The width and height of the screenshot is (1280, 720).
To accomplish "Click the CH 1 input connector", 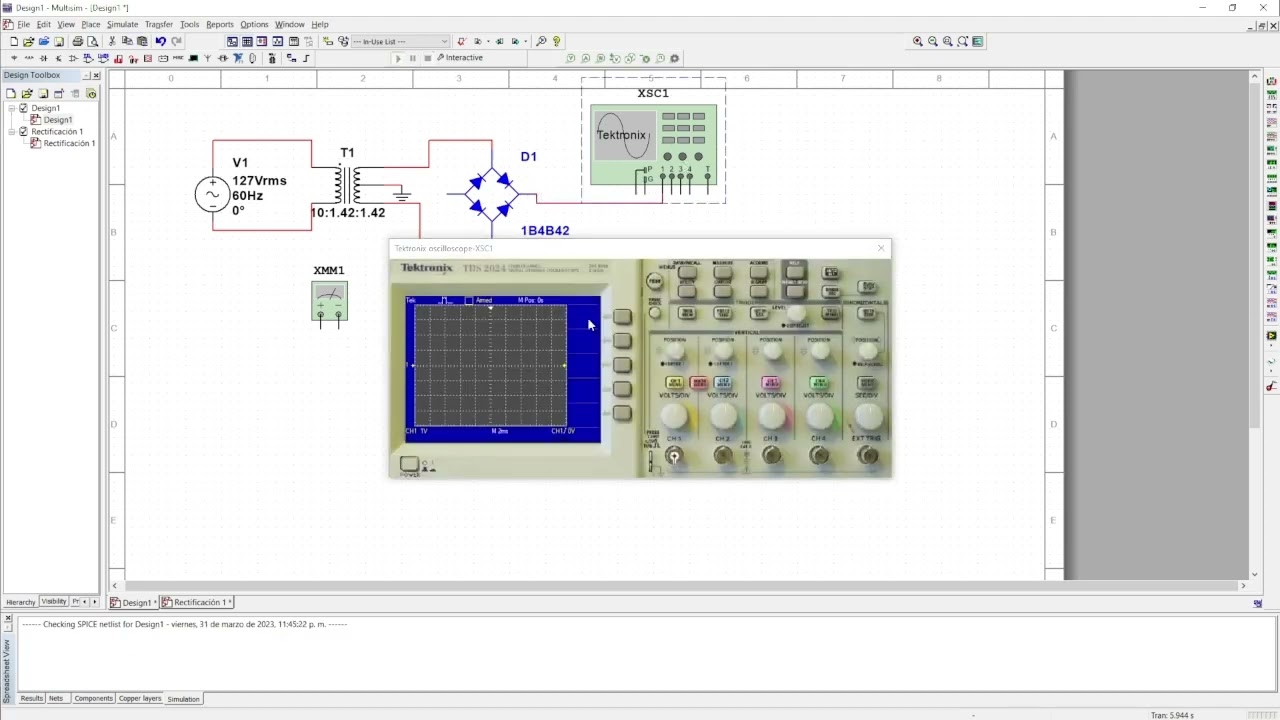I will pos(674,455).
